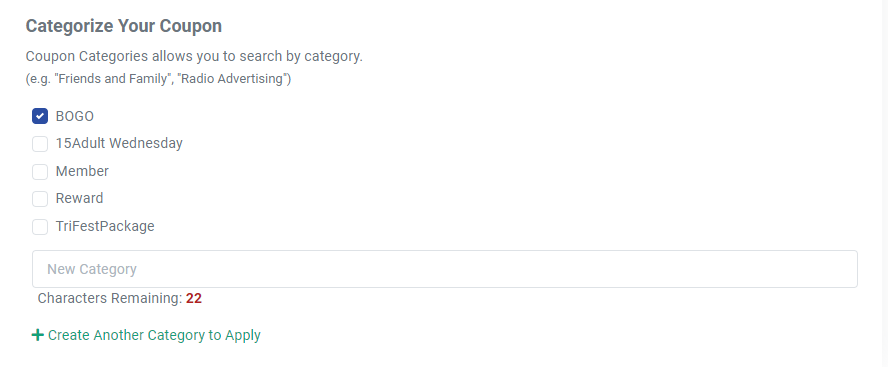888x367 pixels.
Task: Click the white checkmark inside BOGO box
Action: pyautogui.click(x=40, y=117)
